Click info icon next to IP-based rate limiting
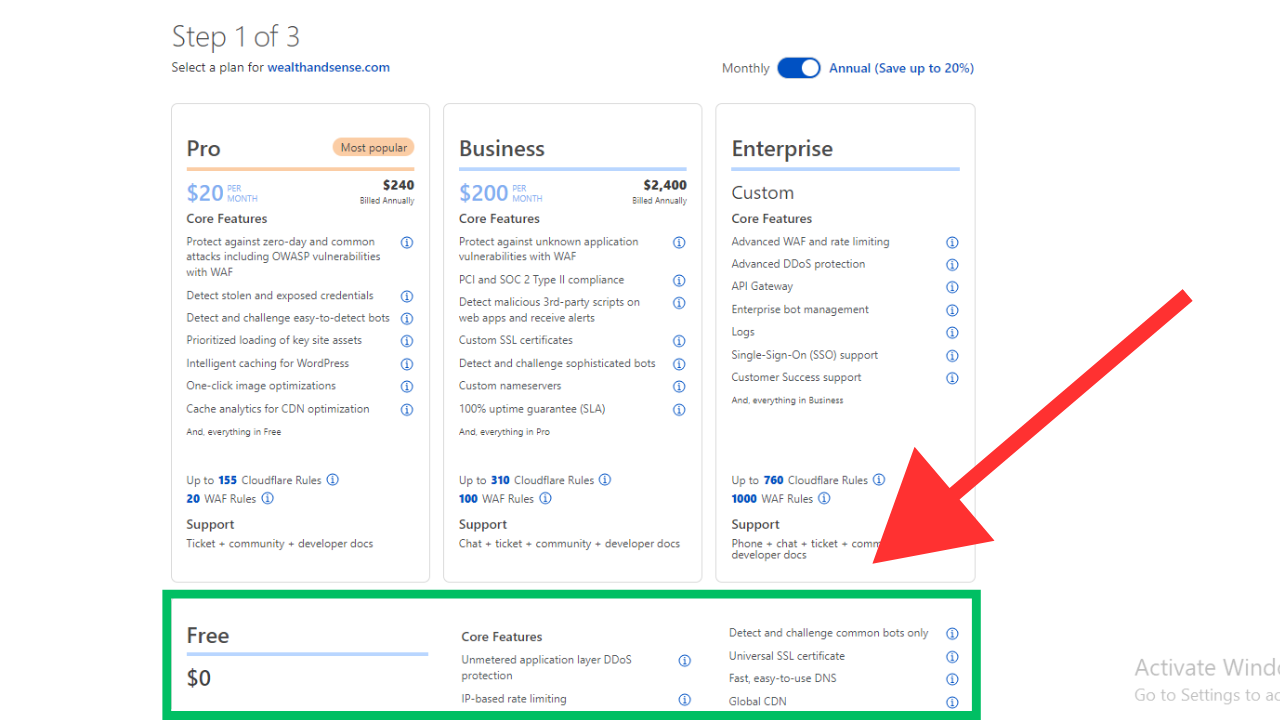The image size is (1280, 720). tap(684, 699)
